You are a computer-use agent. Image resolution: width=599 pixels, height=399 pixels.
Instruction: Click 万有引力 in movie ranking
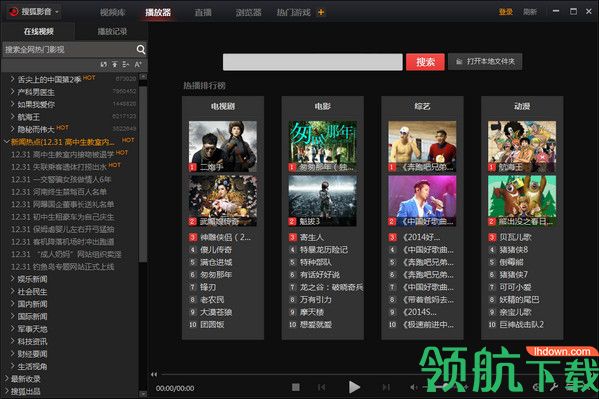tap(316, 300)
